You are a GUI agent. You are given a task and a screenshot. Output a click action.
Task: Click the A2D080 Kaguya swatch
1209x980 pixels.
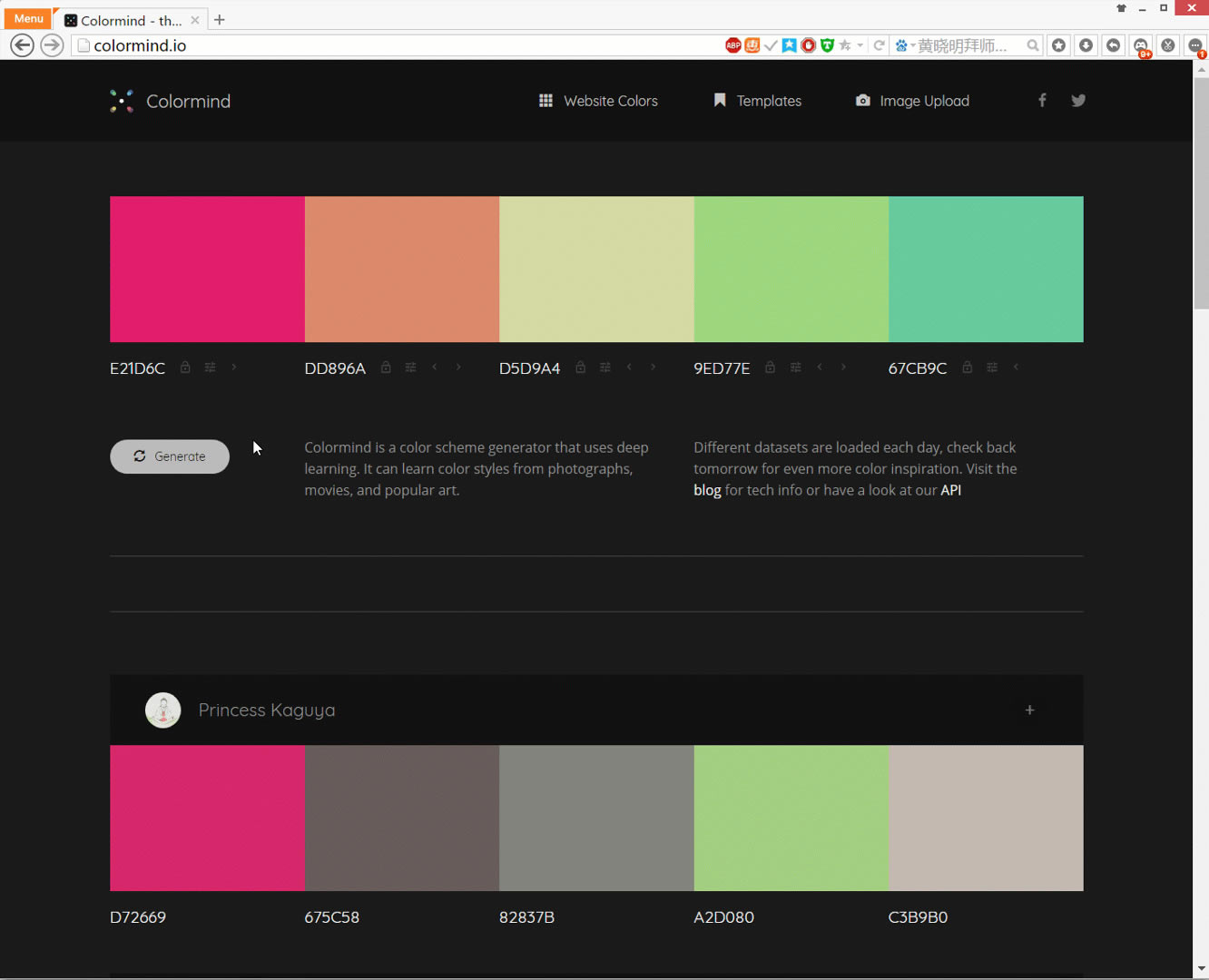coord(791,818)
